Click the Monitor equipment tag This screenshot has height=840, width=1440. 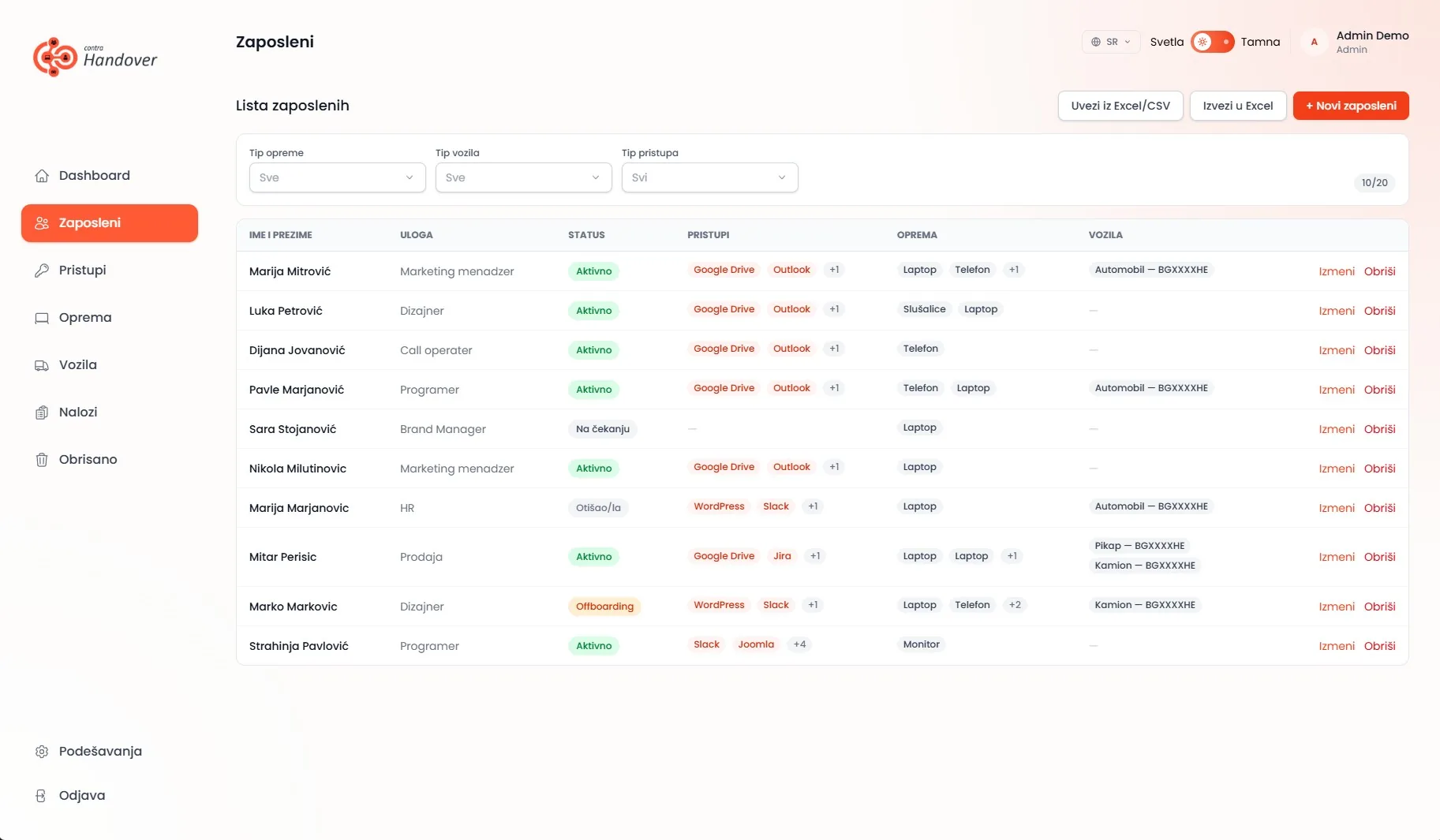coord(921,644)
